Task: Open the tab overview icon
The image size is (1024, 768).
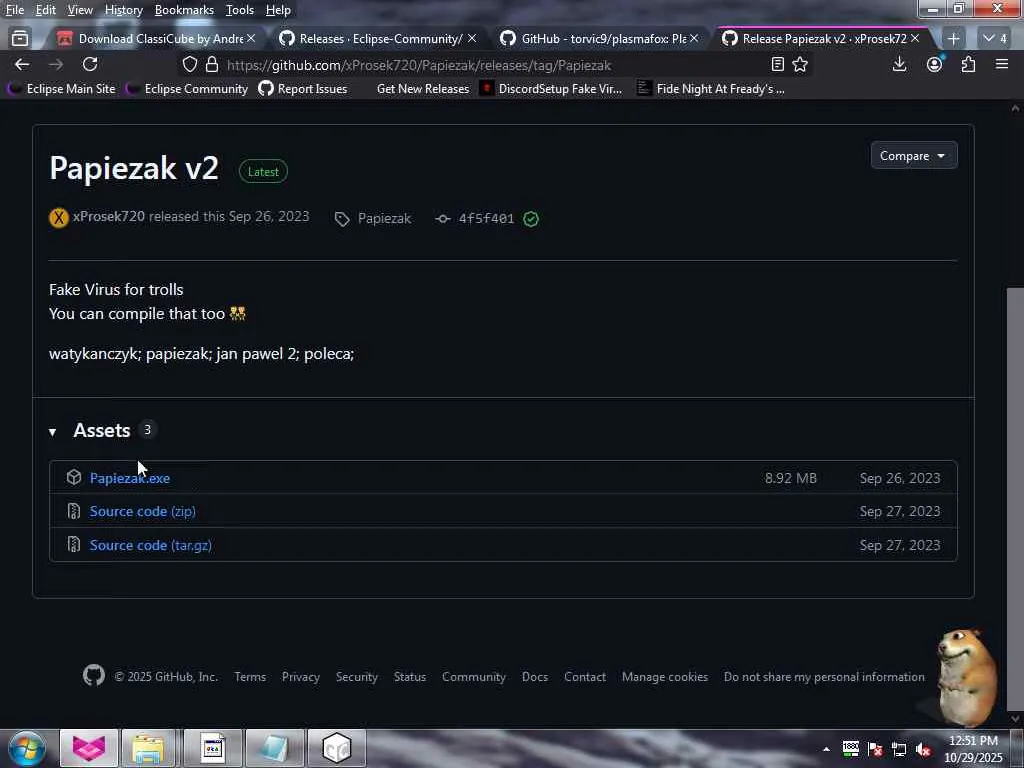Action: click(x=20, y=39)
